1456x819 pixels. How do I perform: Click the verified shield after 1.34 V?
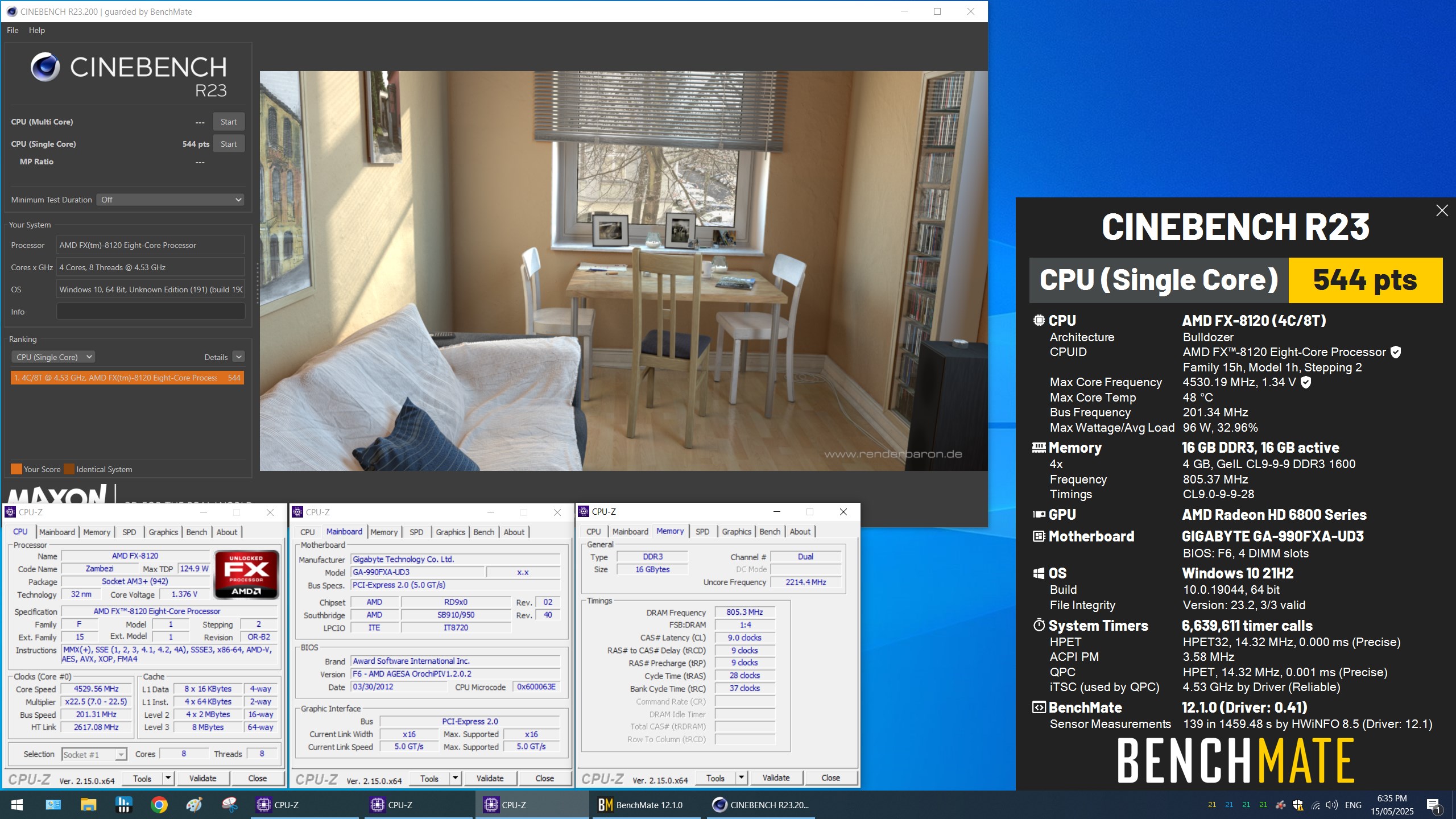tap(1306, 382)
